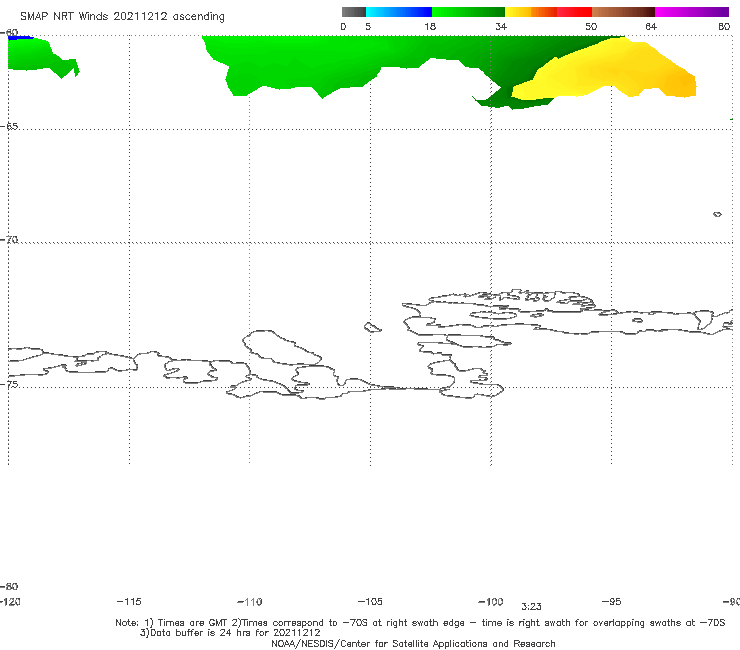This screenshot has width=740, height=650.
Task: Click the '-115' longitude axis label
Action: coord(129,601)
